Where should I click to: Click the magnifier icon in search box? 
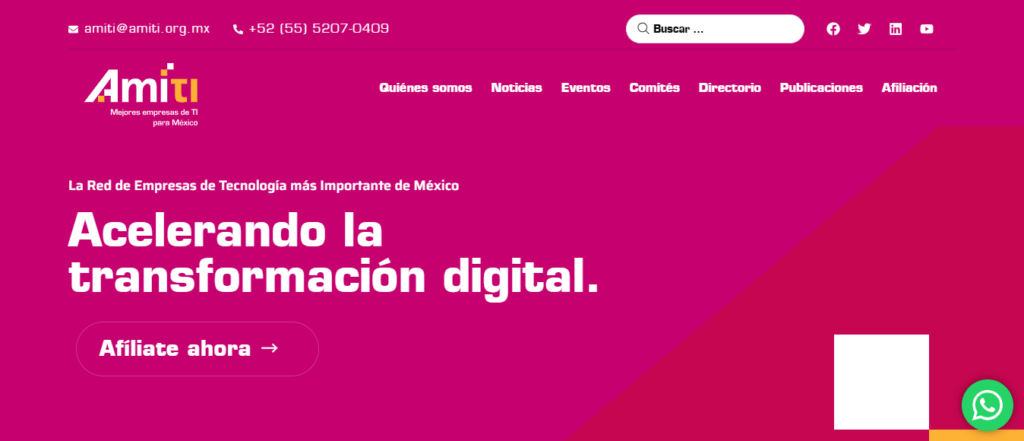[643, 29]
